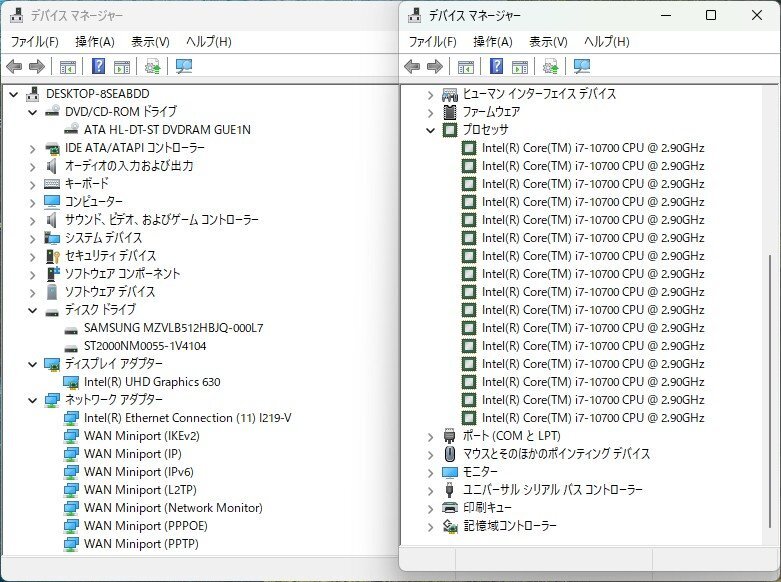Select ソフトウェア コンポーネント category
The height and width of the screenshot is (582, 781).
[123, 274]
